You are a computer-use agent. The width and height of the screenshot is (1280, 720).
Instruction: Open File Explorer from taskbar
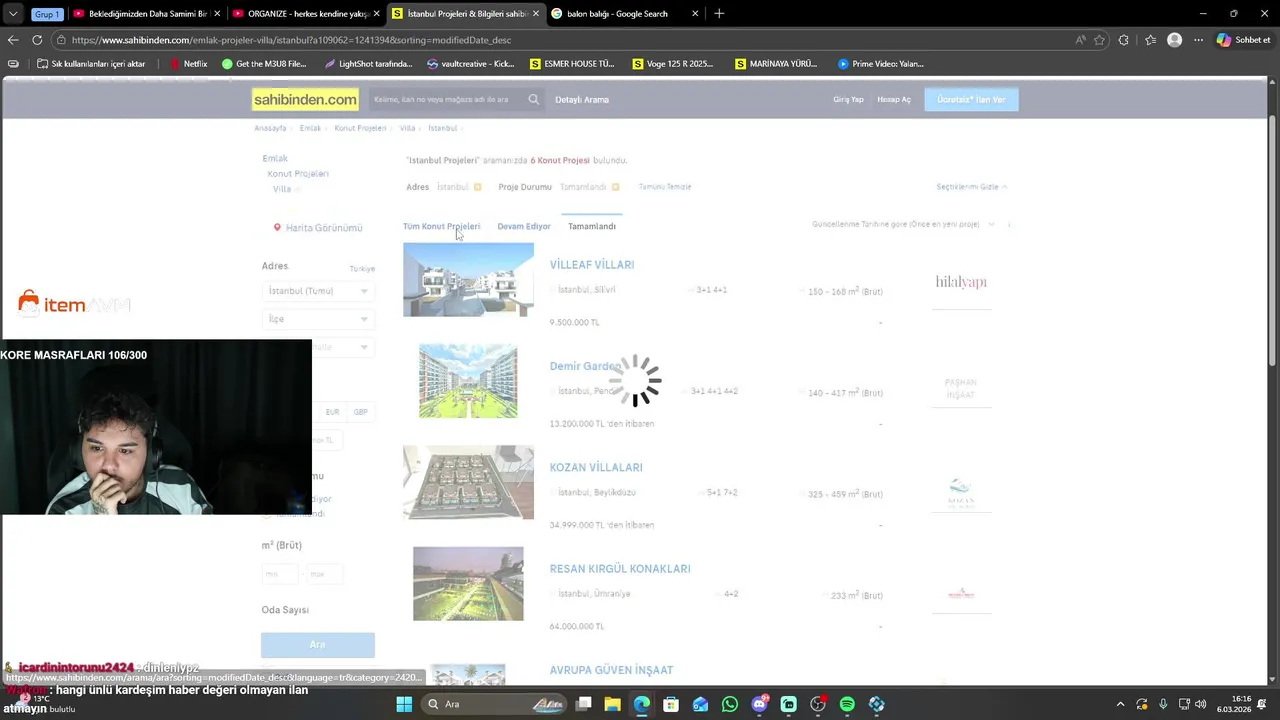(612, 704)
